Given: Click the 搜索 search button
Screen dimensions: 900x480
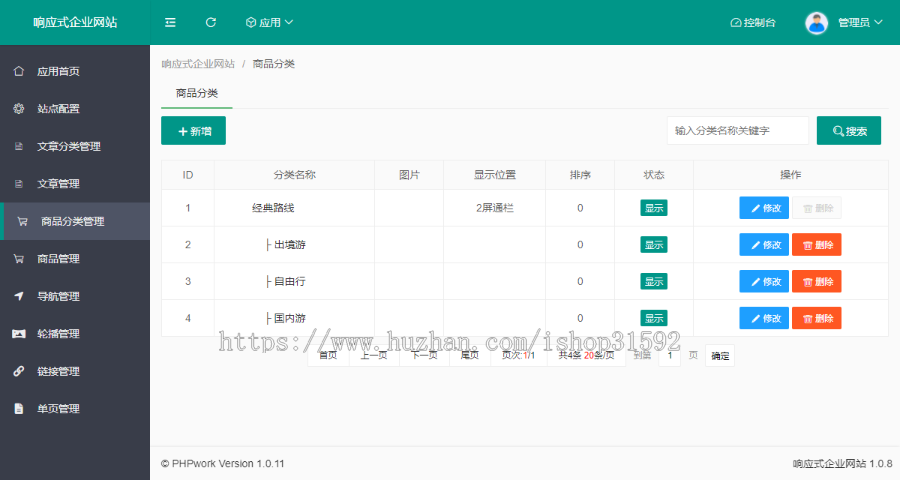Looking at the screenshot, I should point(849,131).
